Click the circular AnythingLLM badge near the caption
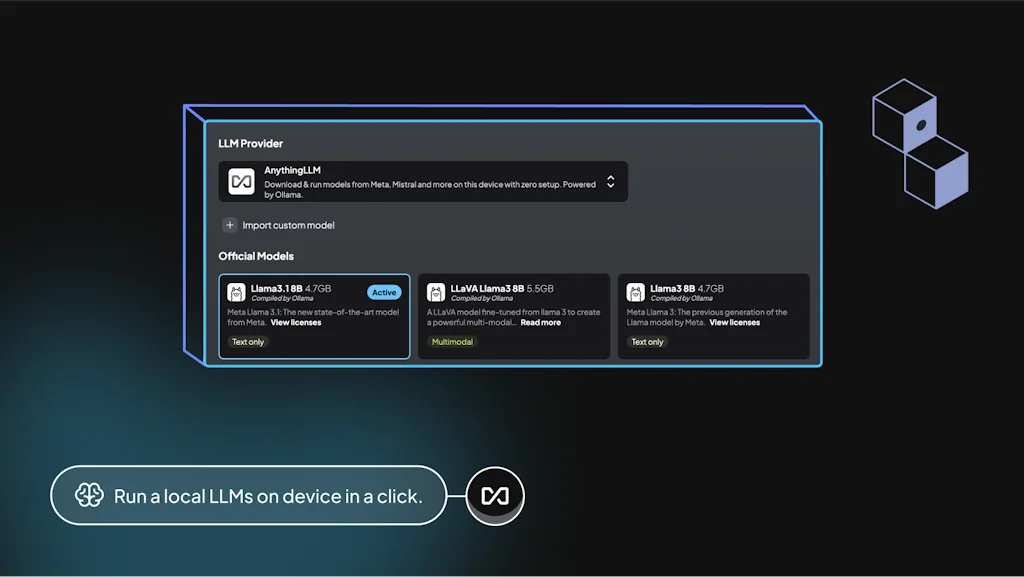Image resolution: width=1024 pixels, height=577 pixels. pyautogui.click(x=495, y=495)
